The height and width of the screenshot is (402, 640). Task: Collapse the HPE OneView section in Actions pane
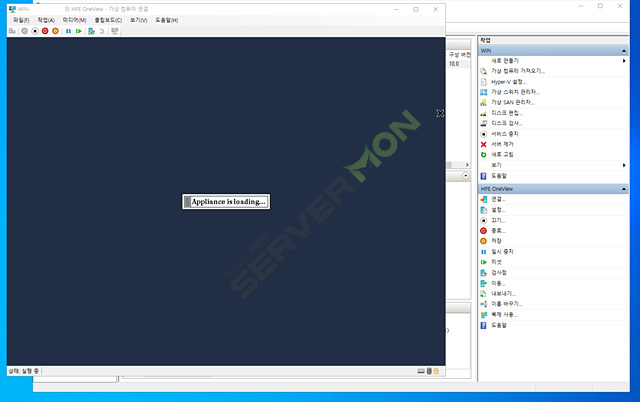coord(624,189)
